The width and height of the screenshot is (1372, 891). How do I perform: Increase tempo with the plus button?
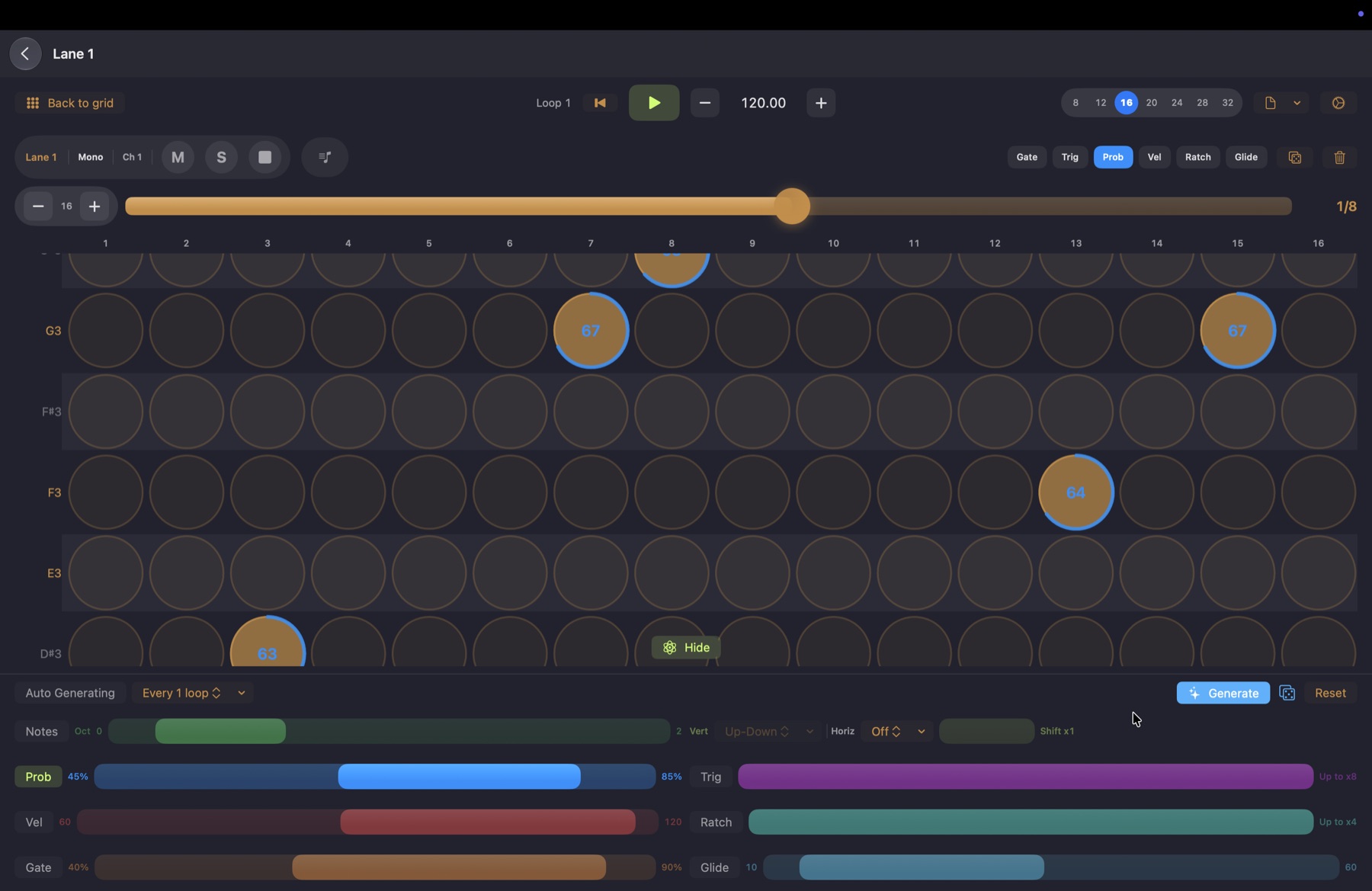821,103
